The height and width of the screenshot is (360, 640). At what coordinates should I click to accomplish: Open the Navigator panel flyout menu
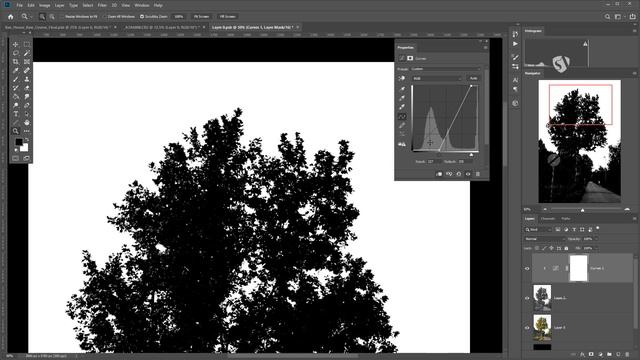click(x=635, y=73)
